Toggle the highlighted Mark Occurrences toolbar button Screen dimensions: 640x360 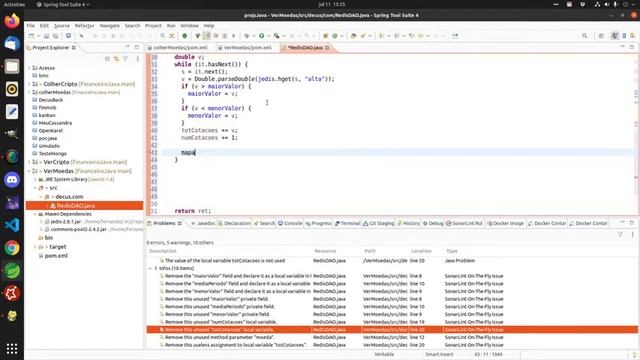(207, 36)
